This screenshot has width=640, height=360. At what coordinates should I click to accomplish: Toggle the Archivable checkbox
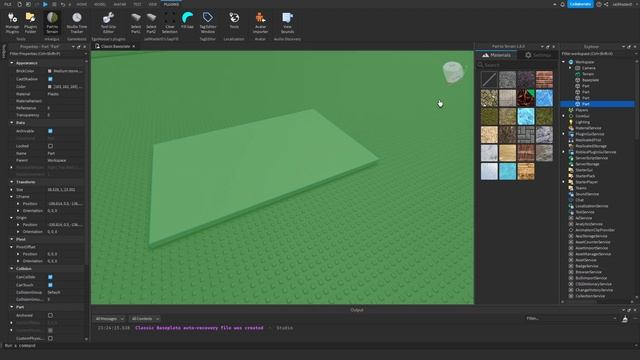pyautogui.click(x=50, y=131)
